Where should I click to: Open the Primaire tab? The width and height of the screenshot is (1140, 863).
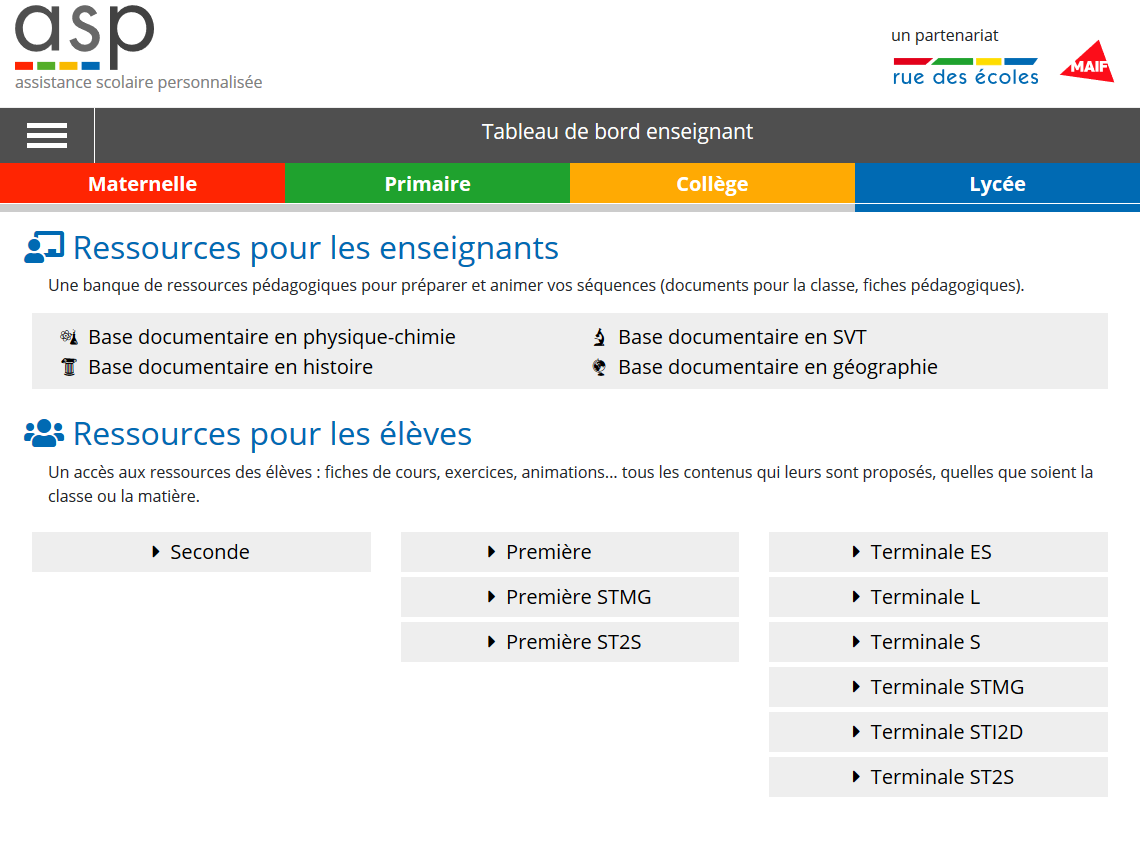click(x=427, y=183)
